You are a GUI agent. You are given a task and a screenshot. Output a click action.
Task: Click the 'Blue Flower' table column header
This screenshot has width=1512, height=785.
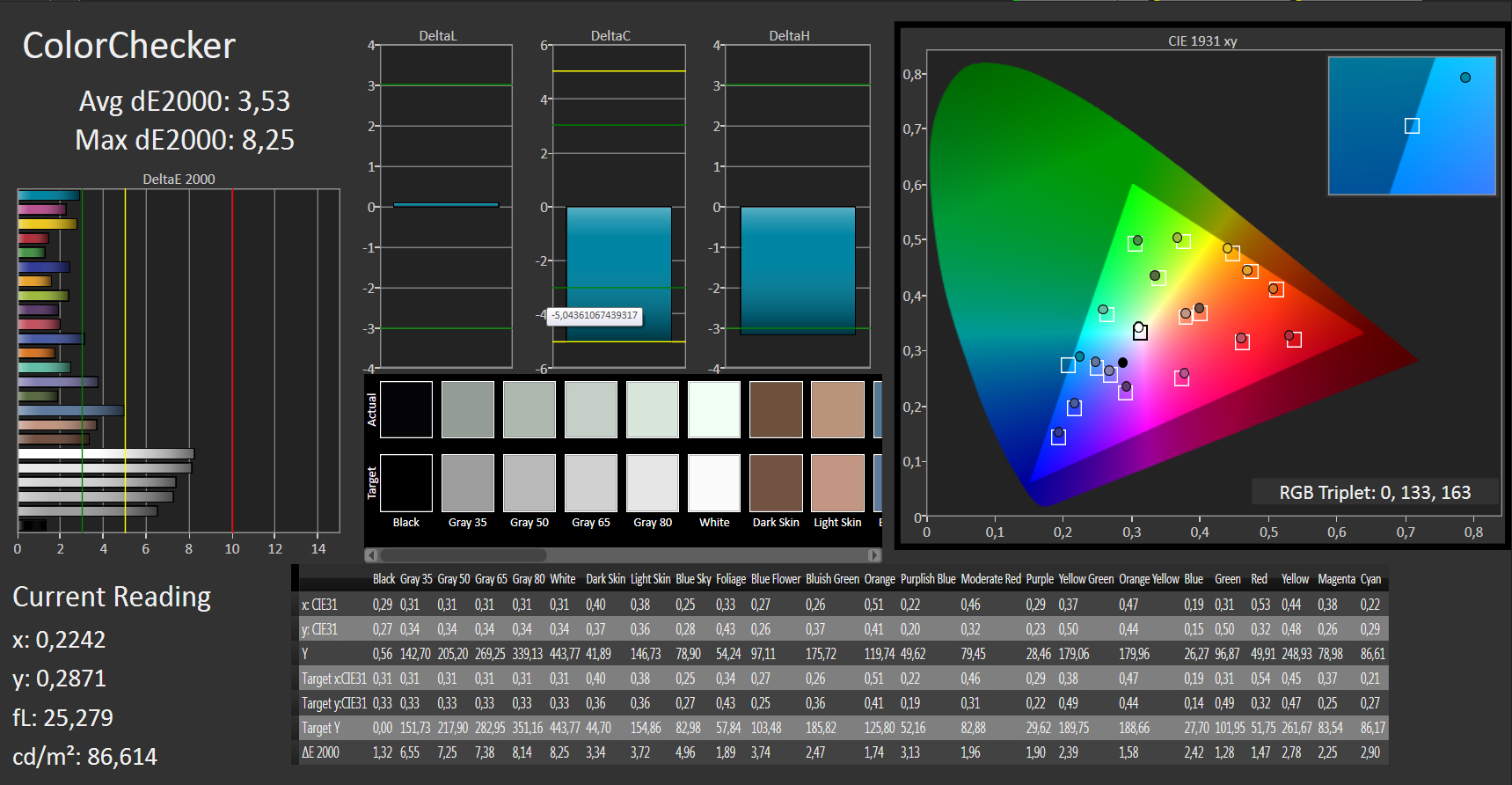pos(776,579)
